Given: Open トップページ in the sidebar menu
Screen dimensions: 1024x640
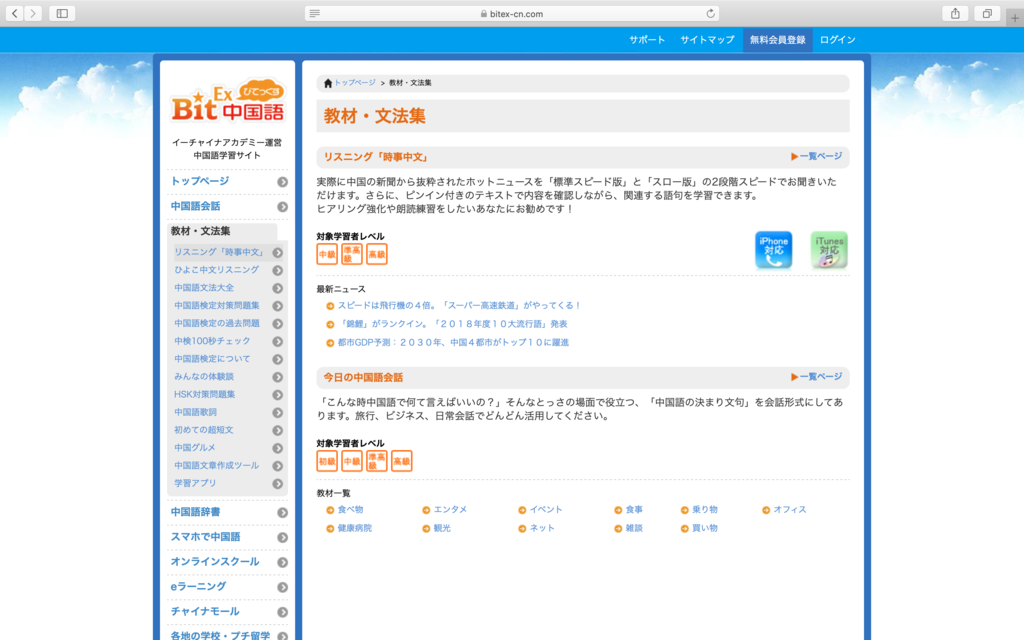Looking at the screenshot, I should coord(200,181).
